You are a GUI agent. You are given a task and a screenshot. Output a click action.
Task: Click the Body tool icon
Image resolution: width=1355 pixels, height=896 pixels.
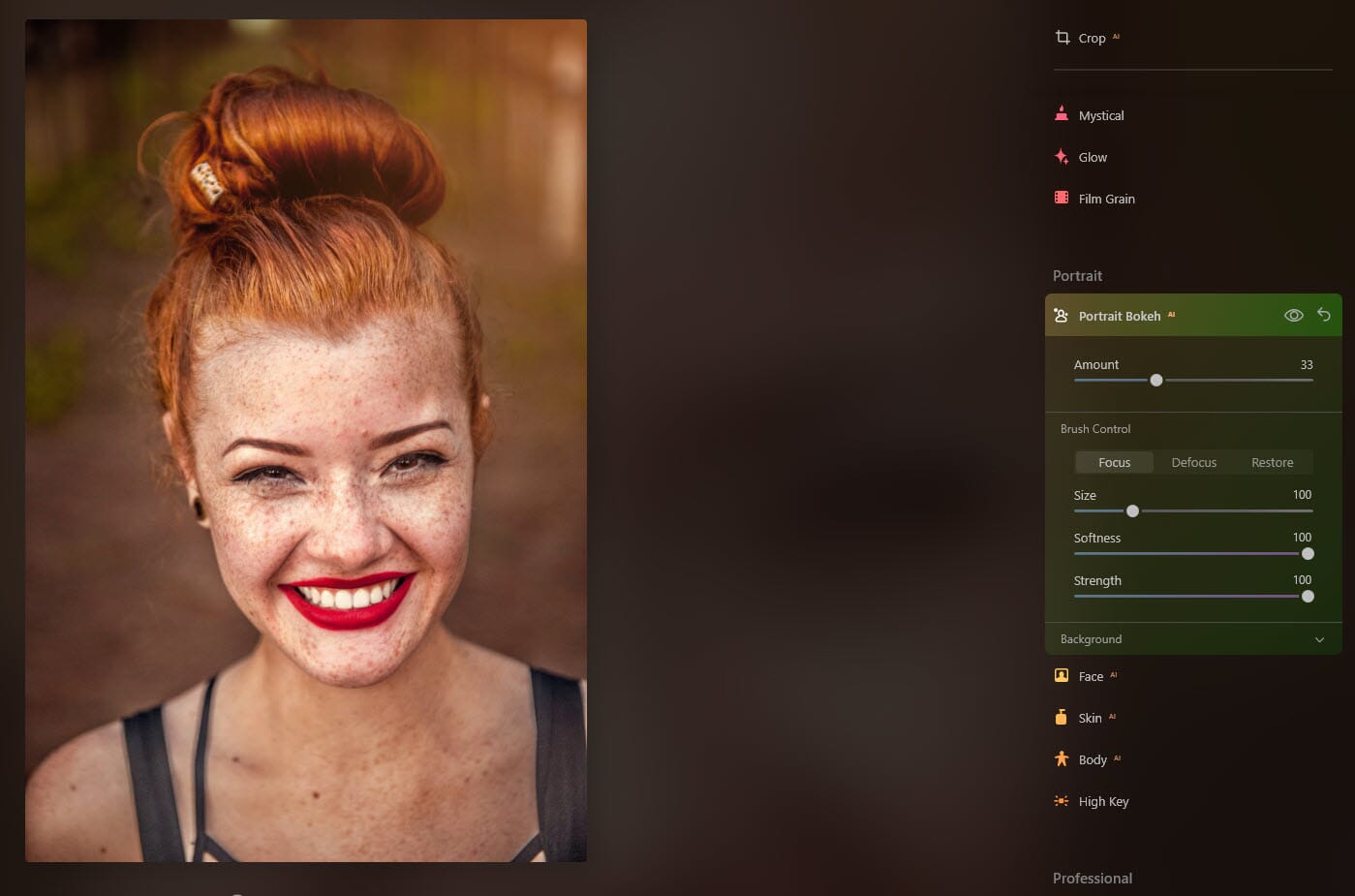coord(1062,758)
